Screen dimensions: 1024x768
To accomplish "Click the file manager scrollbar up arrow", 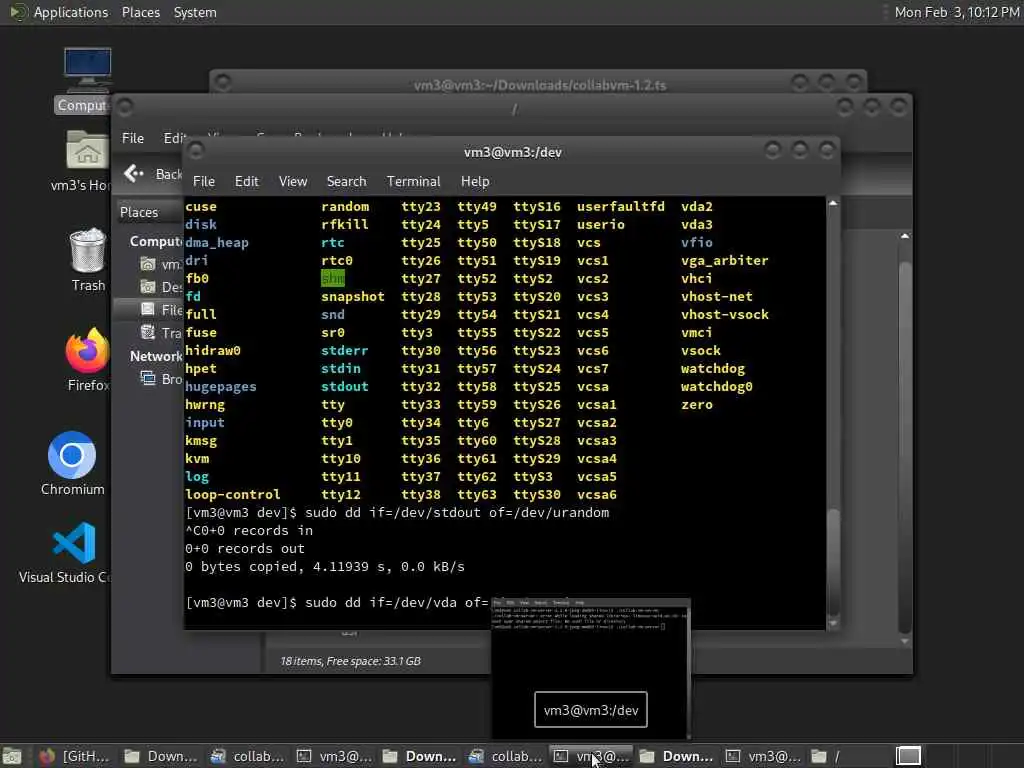I will 904,236.
